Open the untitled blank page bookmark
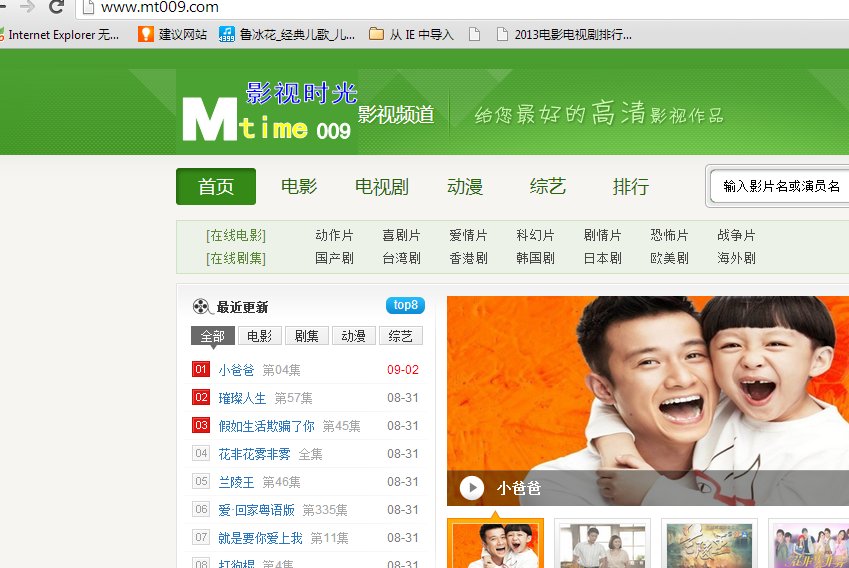This screenshot has height=568, width=849. click(474, 35)
